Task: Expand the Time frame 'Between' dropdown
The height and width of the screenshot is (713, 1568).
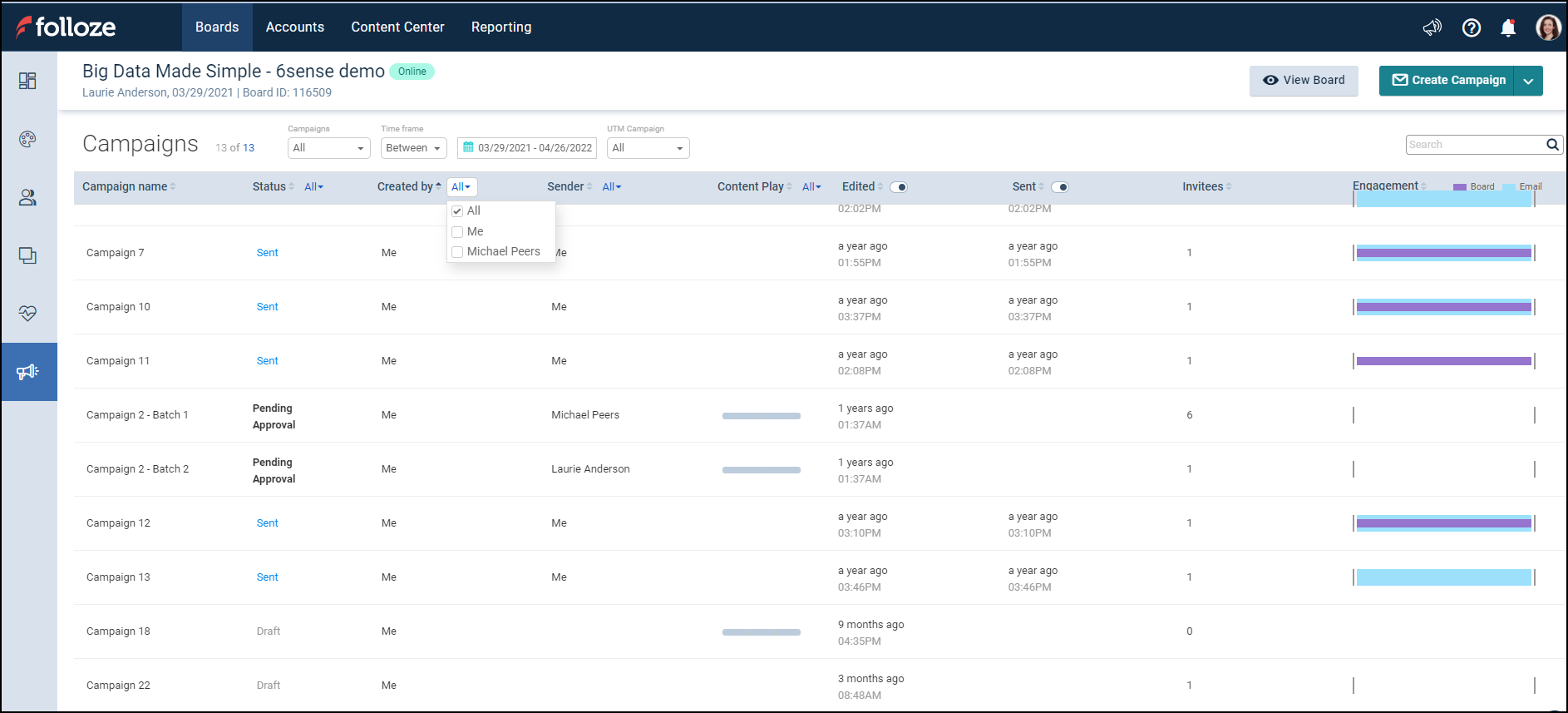Action: pos(413,148)
